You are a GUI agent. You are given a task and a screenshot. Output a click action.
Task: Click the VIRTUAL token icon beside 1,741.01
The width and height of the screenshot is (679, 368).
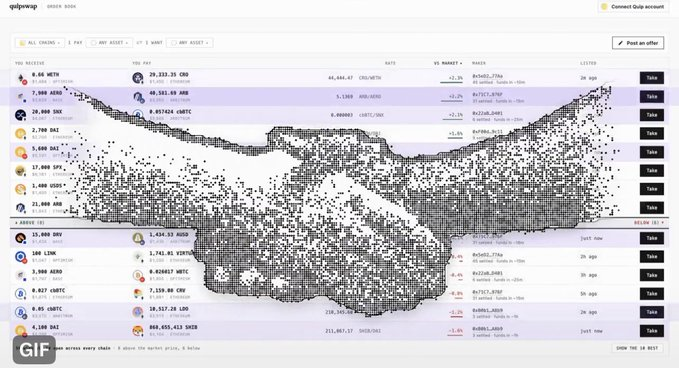[138, 257]
